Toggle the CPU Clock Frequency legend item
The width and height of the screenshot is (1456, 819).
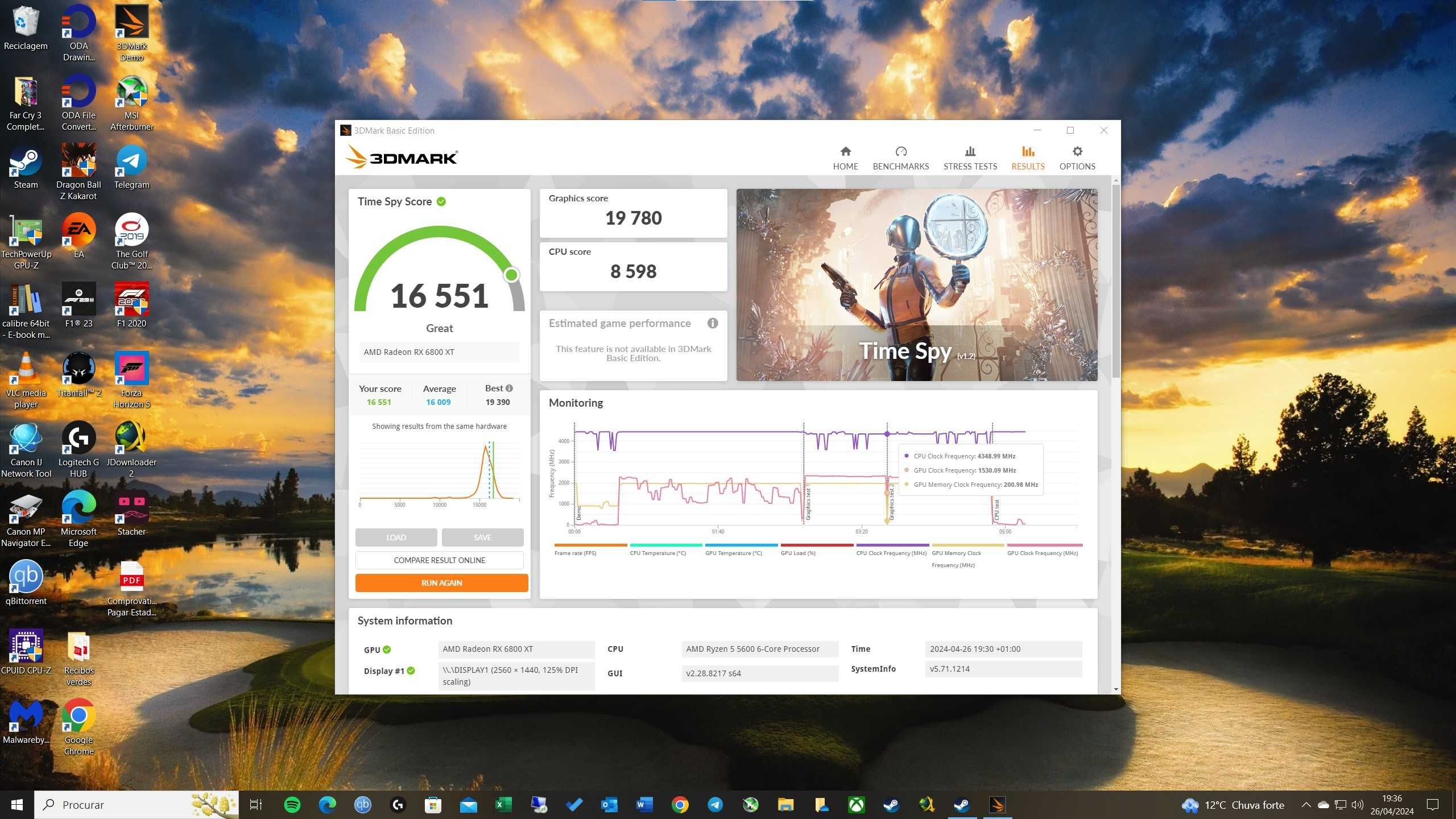[x=892, y=550]
